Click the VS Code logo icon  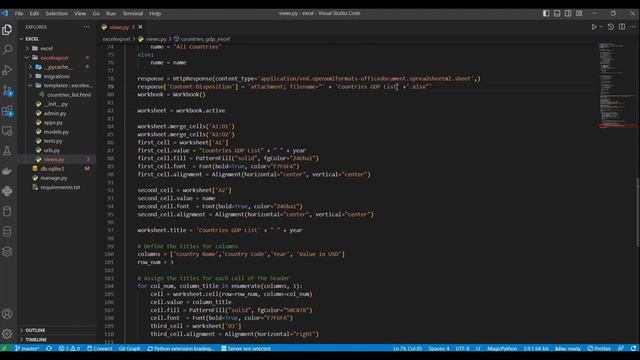point(4,13)
